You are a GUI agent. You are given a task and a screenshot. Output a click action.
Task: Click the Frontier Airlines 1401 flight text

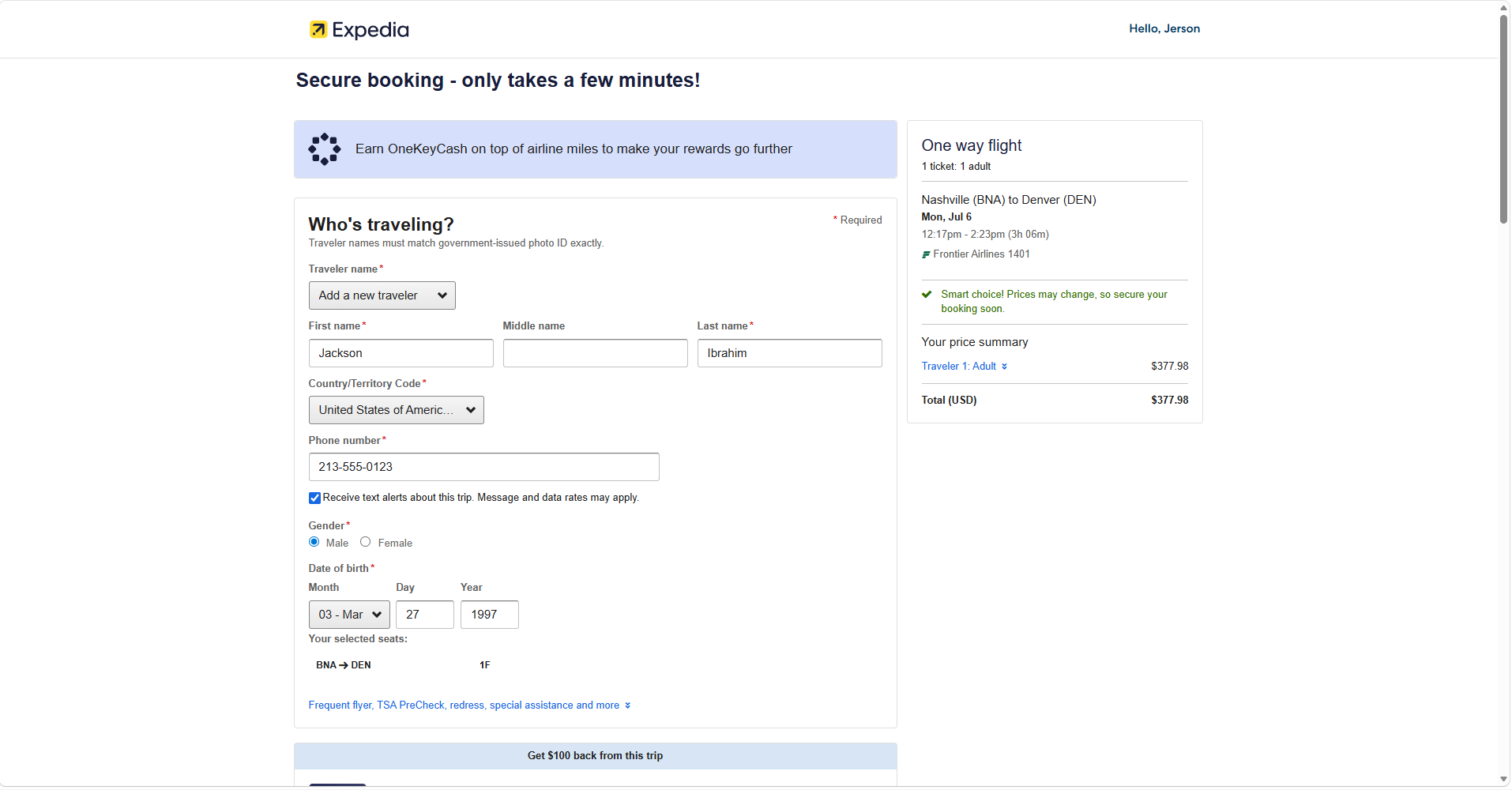[x=982, y=254]
